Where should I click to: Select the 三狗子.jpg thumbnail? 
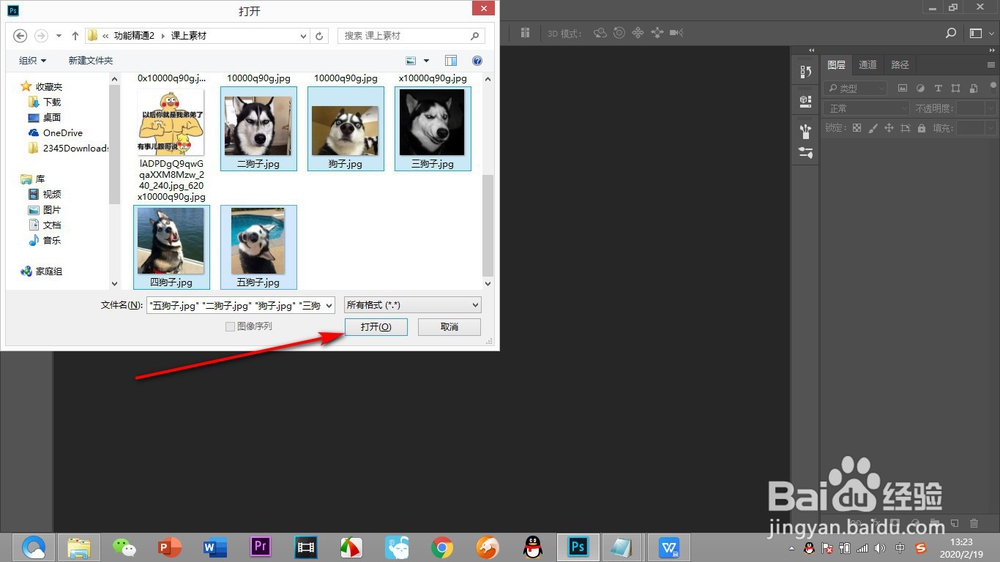[x=432, y=129]
